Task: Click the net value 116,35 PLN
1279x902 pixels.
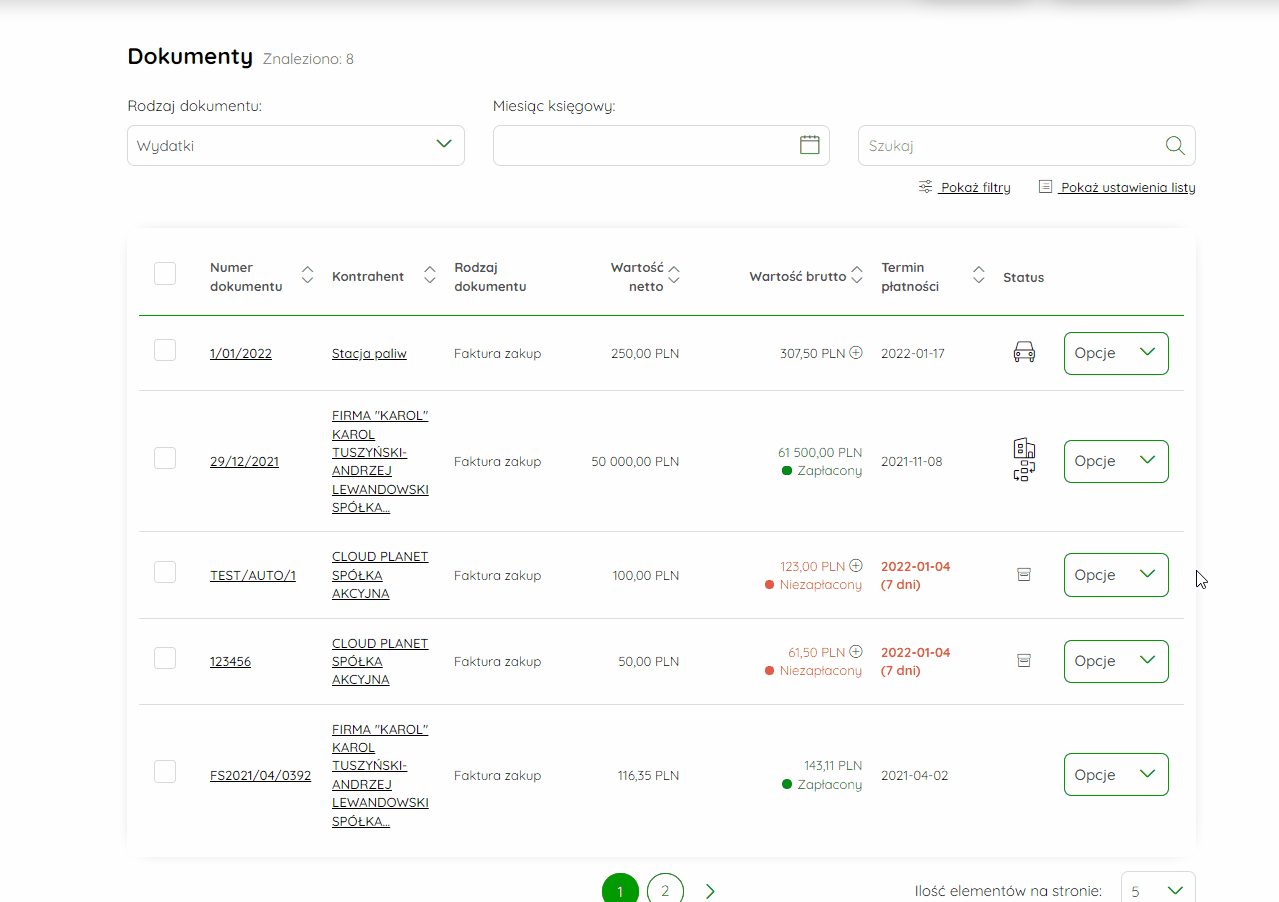Action: 648,775
